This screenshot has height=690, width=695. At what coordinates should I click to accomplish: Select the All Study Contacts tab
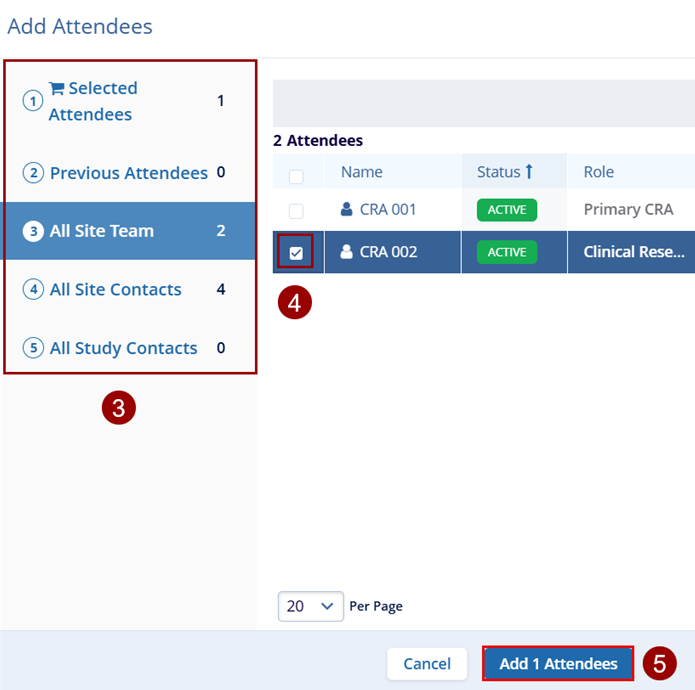(124, 348)
